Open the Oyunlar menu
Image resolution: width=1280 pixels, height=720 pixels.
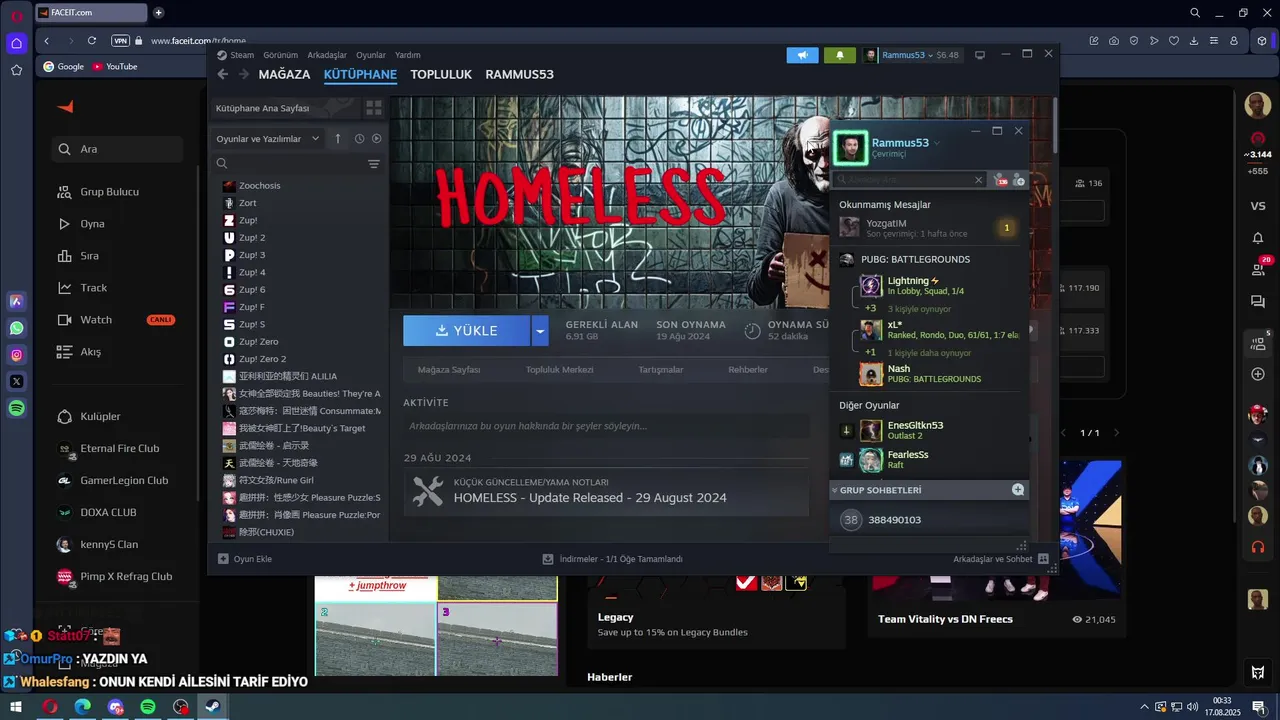[371, 55]
